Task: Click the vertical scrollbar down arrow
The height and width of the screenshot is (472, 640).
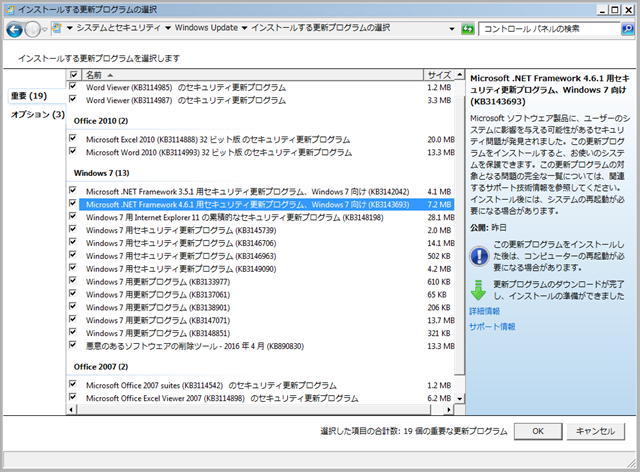Action: tap(460, 399)
